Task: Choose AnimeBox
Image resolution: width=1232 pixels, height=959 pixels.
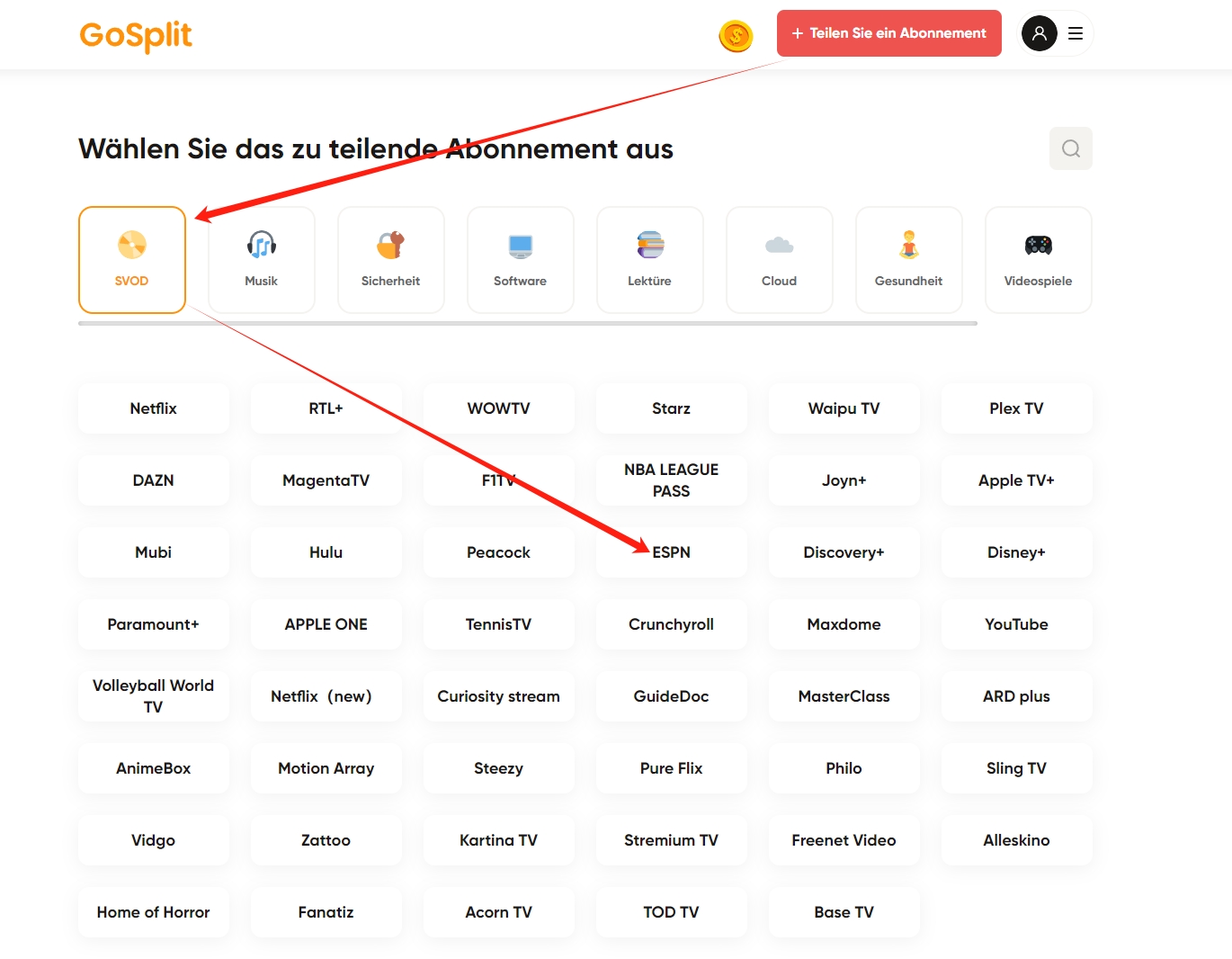Action: (x=154, y=768)
